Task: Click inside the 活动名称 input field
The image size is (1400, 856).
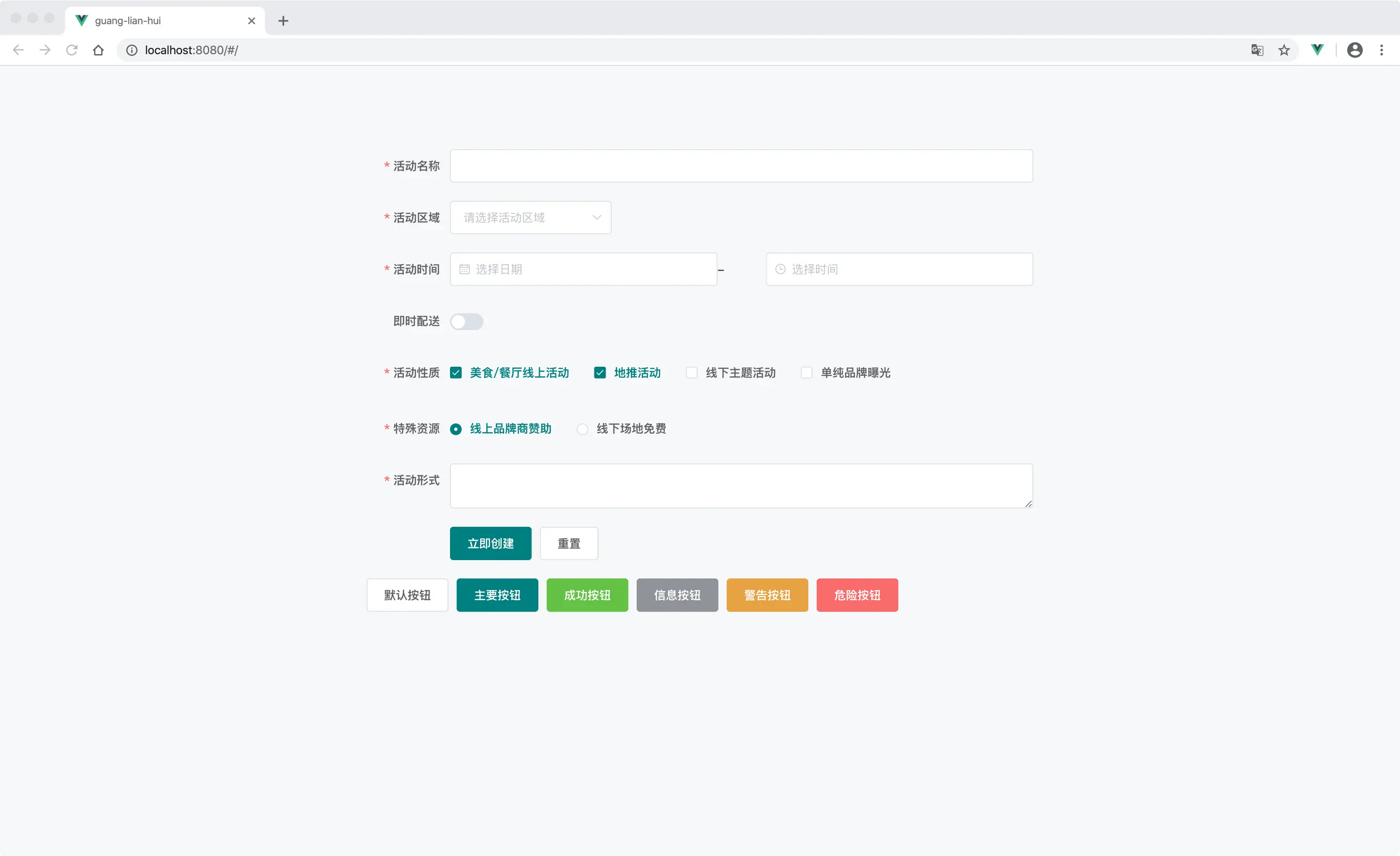Action: point(740,166)
